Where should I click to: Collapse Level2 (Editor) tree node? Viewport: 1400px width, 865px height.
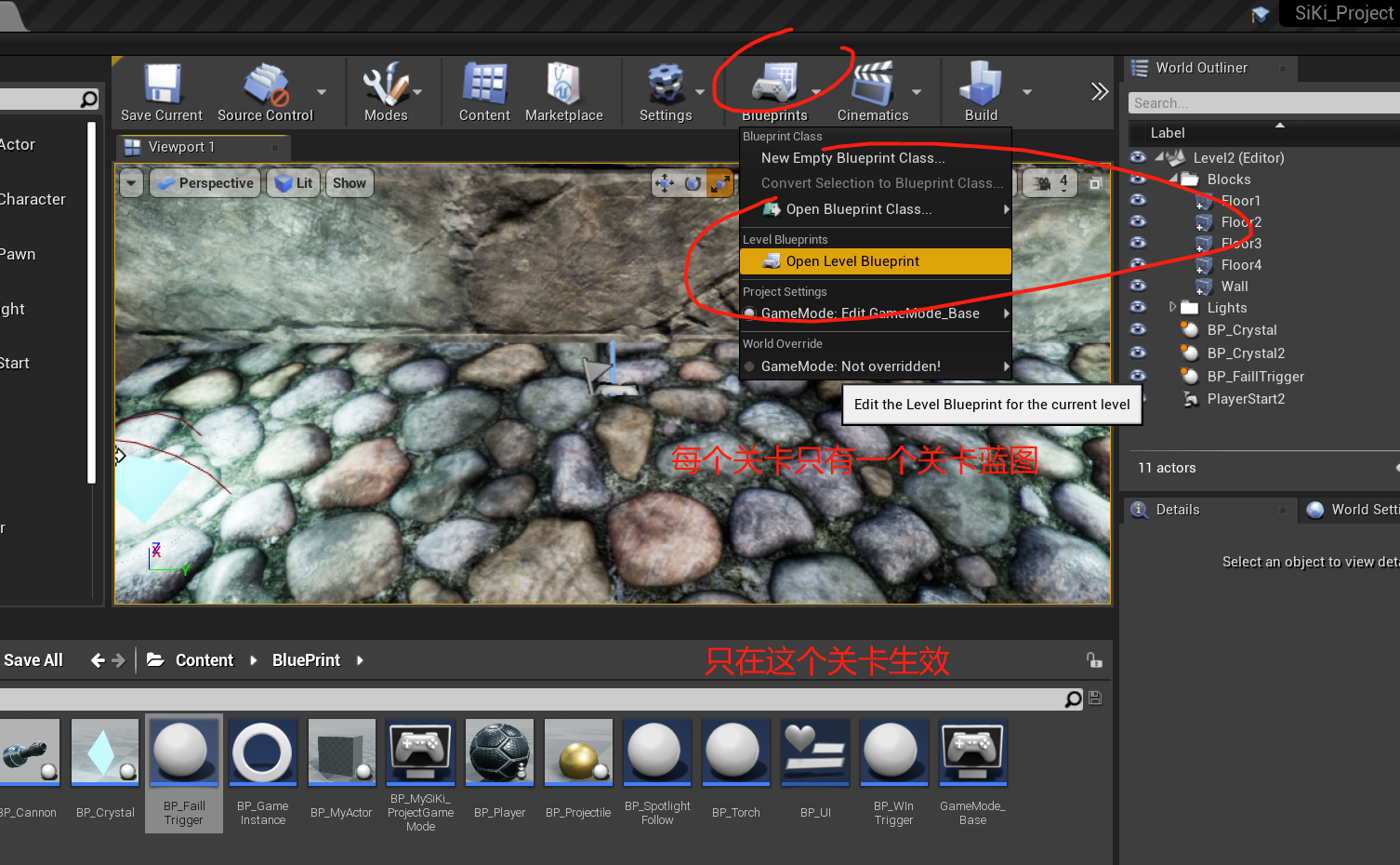point(1159,157)
